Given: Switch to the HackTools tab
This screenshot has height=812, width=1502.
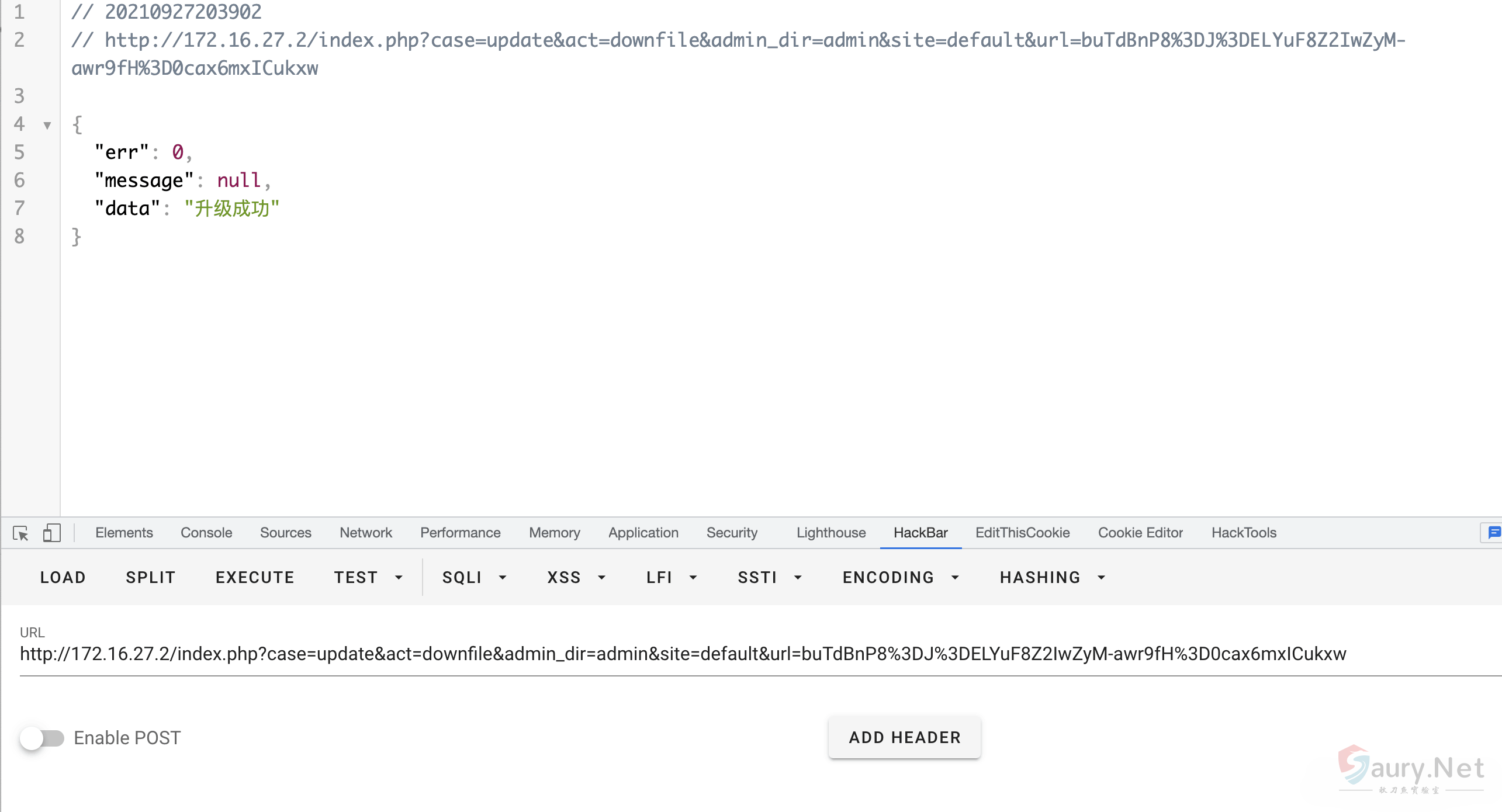Looking at the screenshot, I should point(1244,533).
